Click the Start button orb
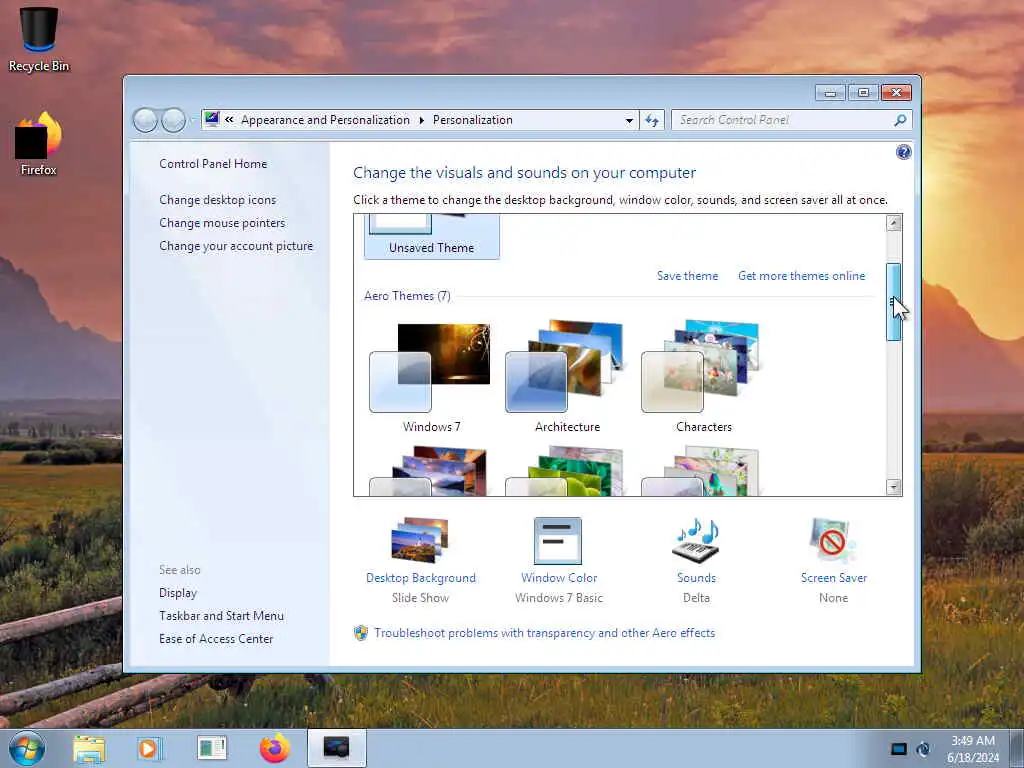 point(27,748)
